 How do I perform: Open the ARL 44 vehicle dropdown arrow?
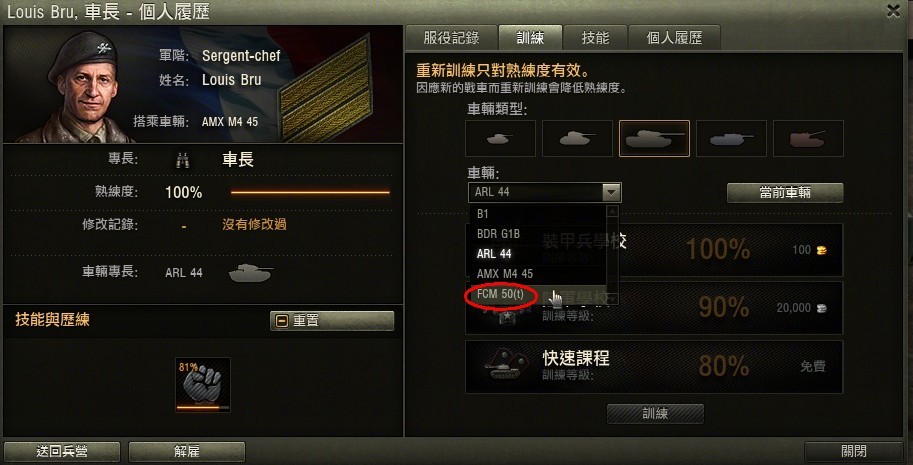(611, 192)
